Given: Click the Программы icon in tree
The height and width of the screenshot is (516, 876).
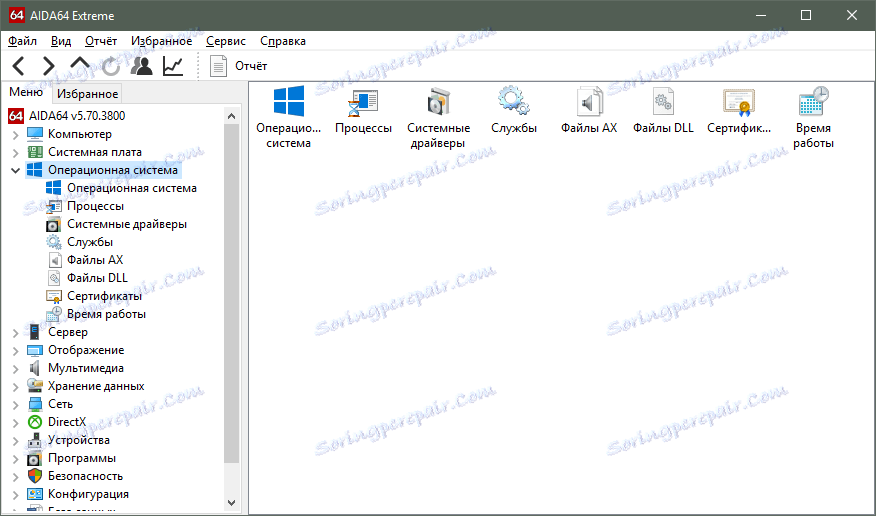Looking at the screenshot, I should tap(35, 458).
